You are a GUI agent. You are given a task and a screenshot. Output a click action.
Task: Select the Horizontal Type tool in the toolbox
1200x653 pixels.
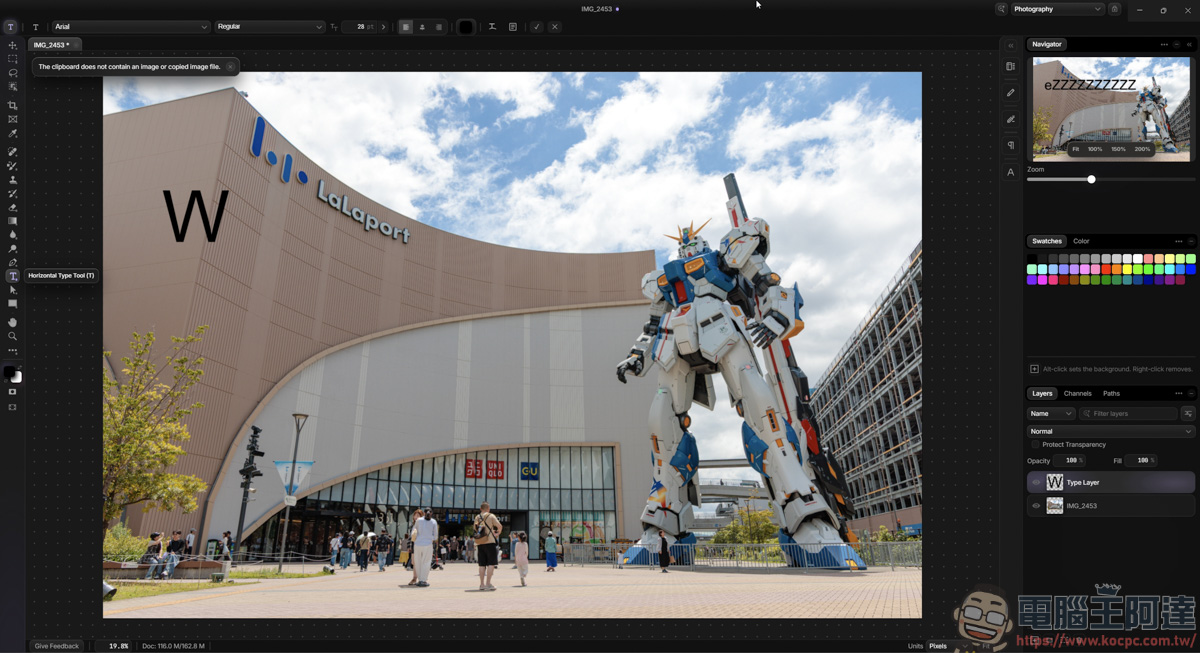(x=12, y=276)
